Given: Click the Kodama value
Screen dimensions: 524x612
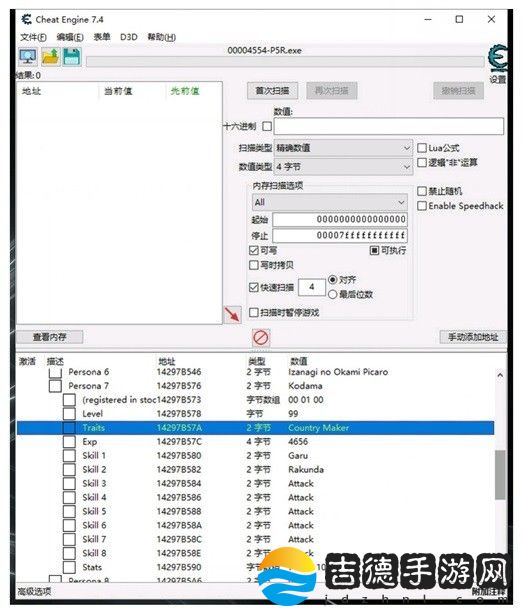Looking at the screenshot, I should pyautogui.click(x=305, y=386).
